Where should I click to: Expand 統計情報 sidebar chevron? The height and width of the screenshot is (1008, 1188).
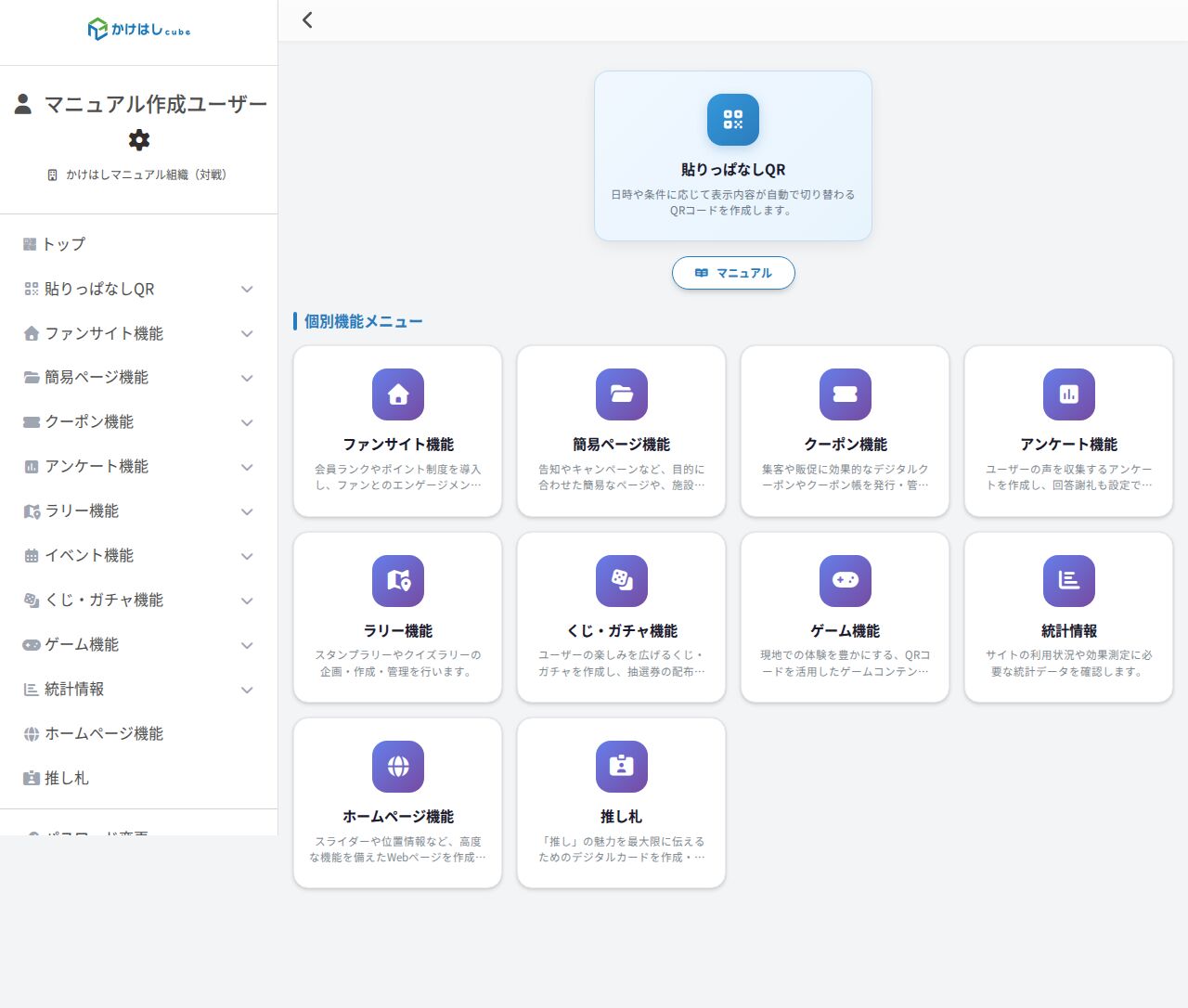[x=247, y=690]
